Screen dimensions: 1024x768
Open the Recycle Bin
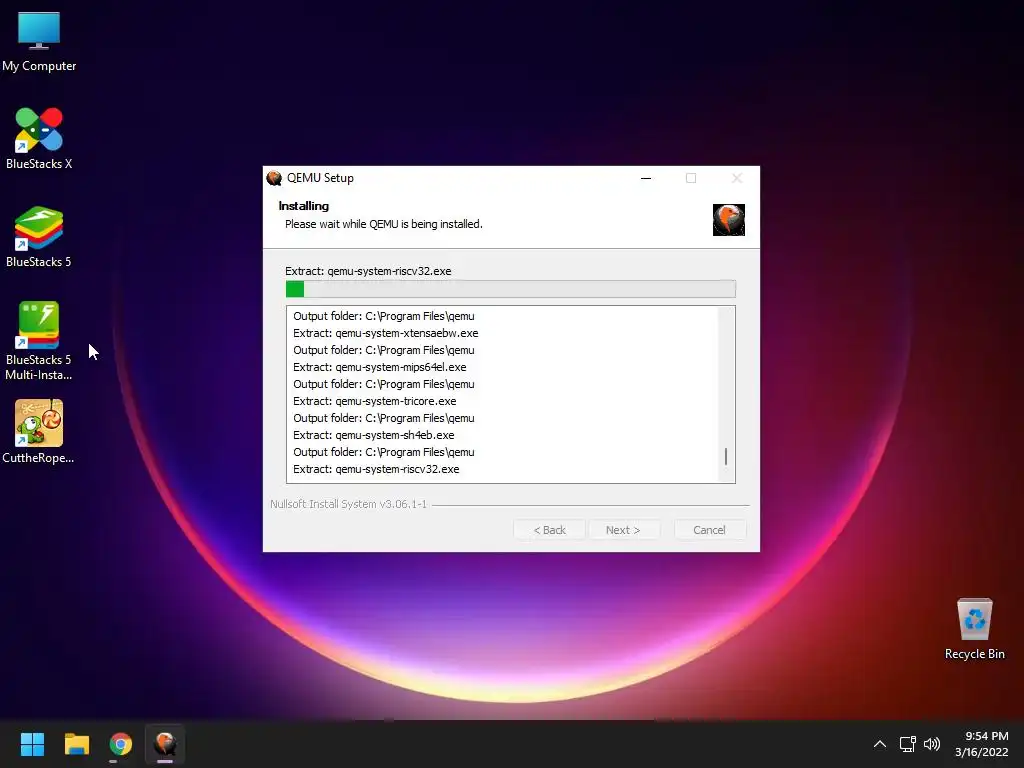click(974, 628)
